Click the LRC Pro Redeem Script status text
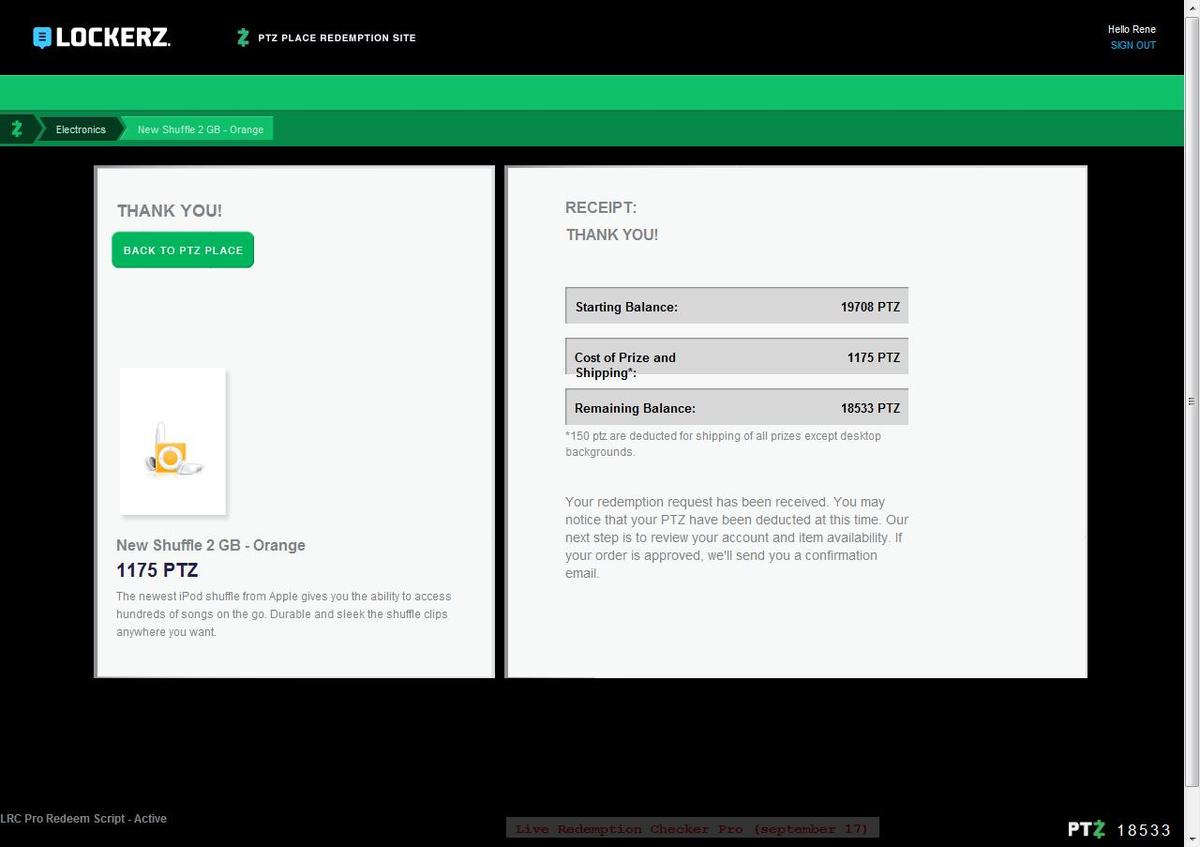The height and width of the screenshot is (847, 1200). pyautogui.click(x=84, y=818)
